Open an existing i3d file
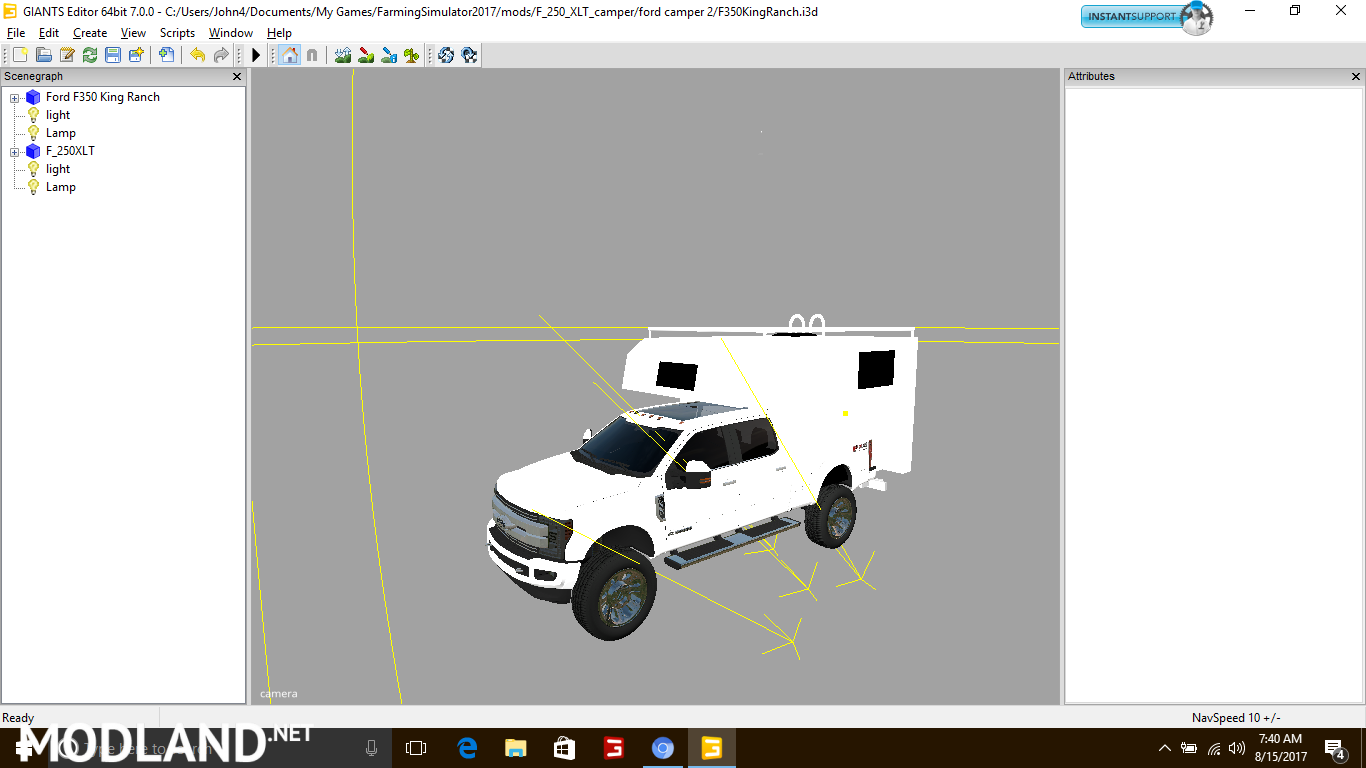The width and height of the screenshot is (1366, 768). click(44, 55)
